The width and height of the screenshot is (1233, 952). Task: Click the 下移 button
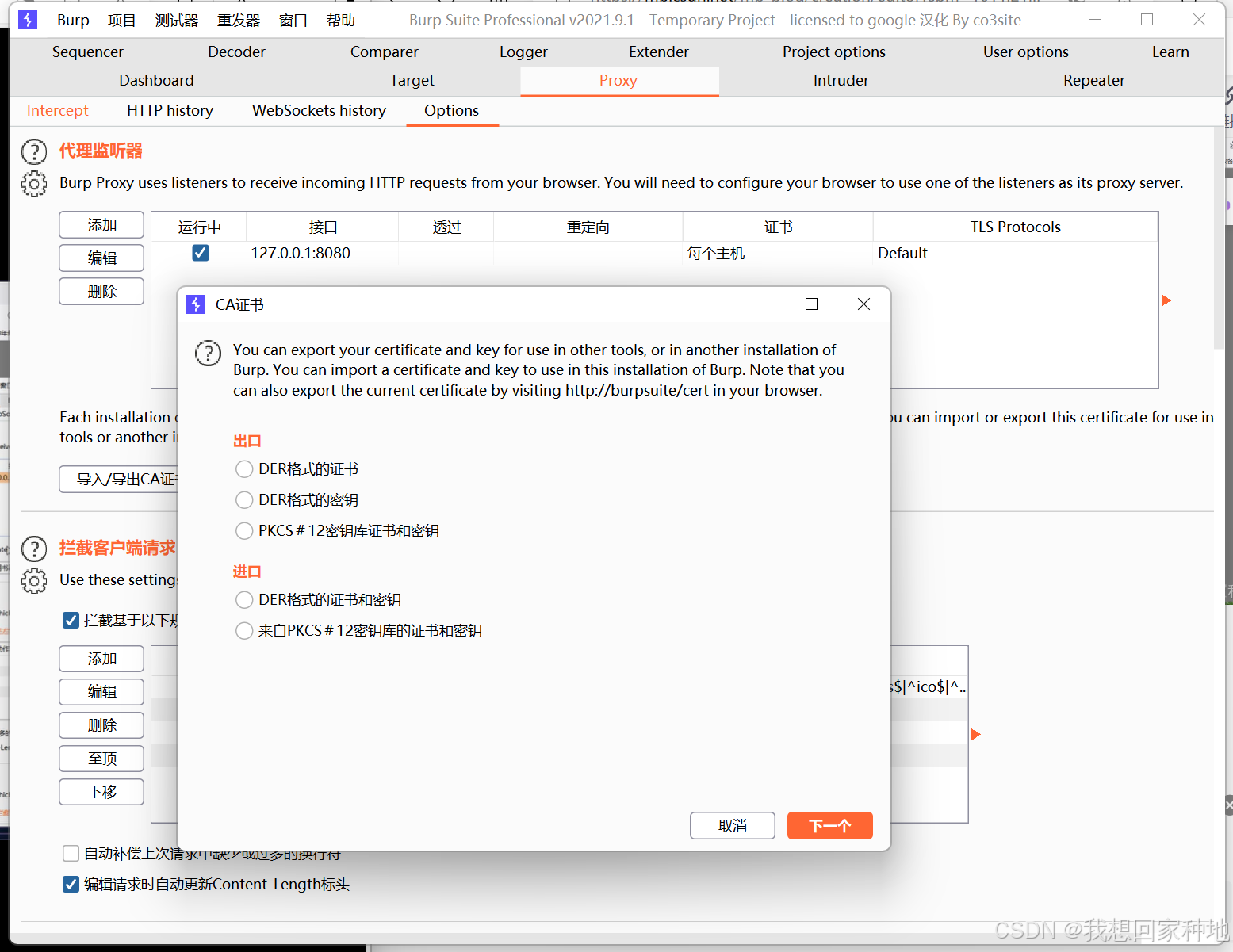101,792
